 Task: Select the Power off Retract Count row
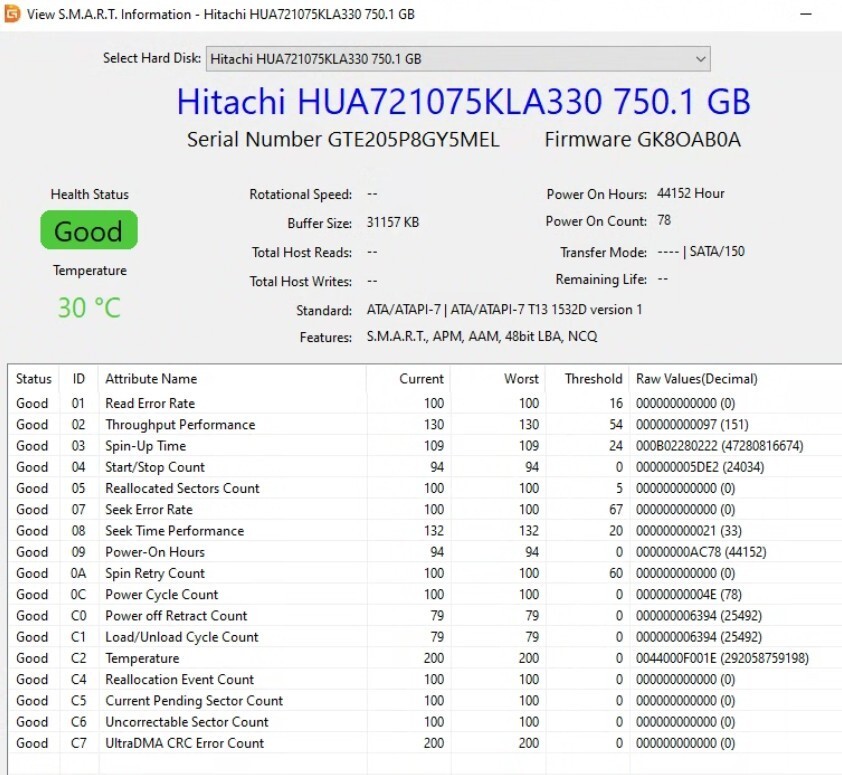coord(425,615)
